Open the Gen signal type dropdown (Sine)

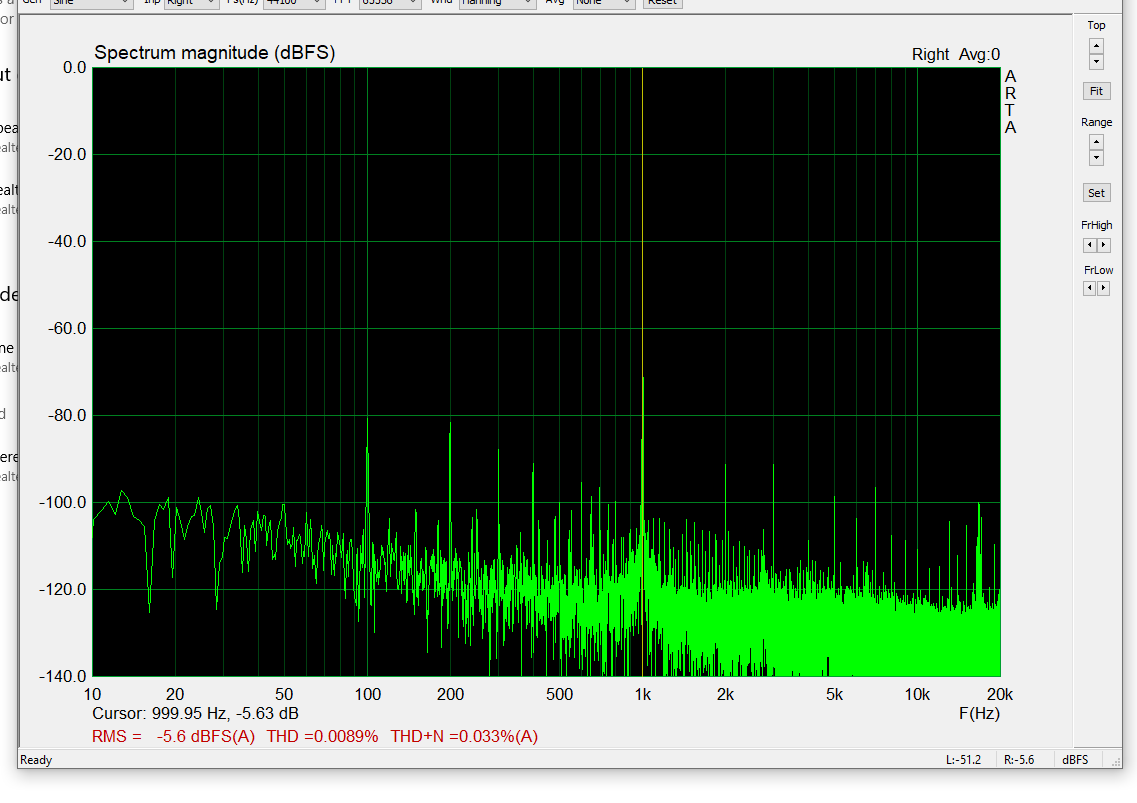coord(91,3)
